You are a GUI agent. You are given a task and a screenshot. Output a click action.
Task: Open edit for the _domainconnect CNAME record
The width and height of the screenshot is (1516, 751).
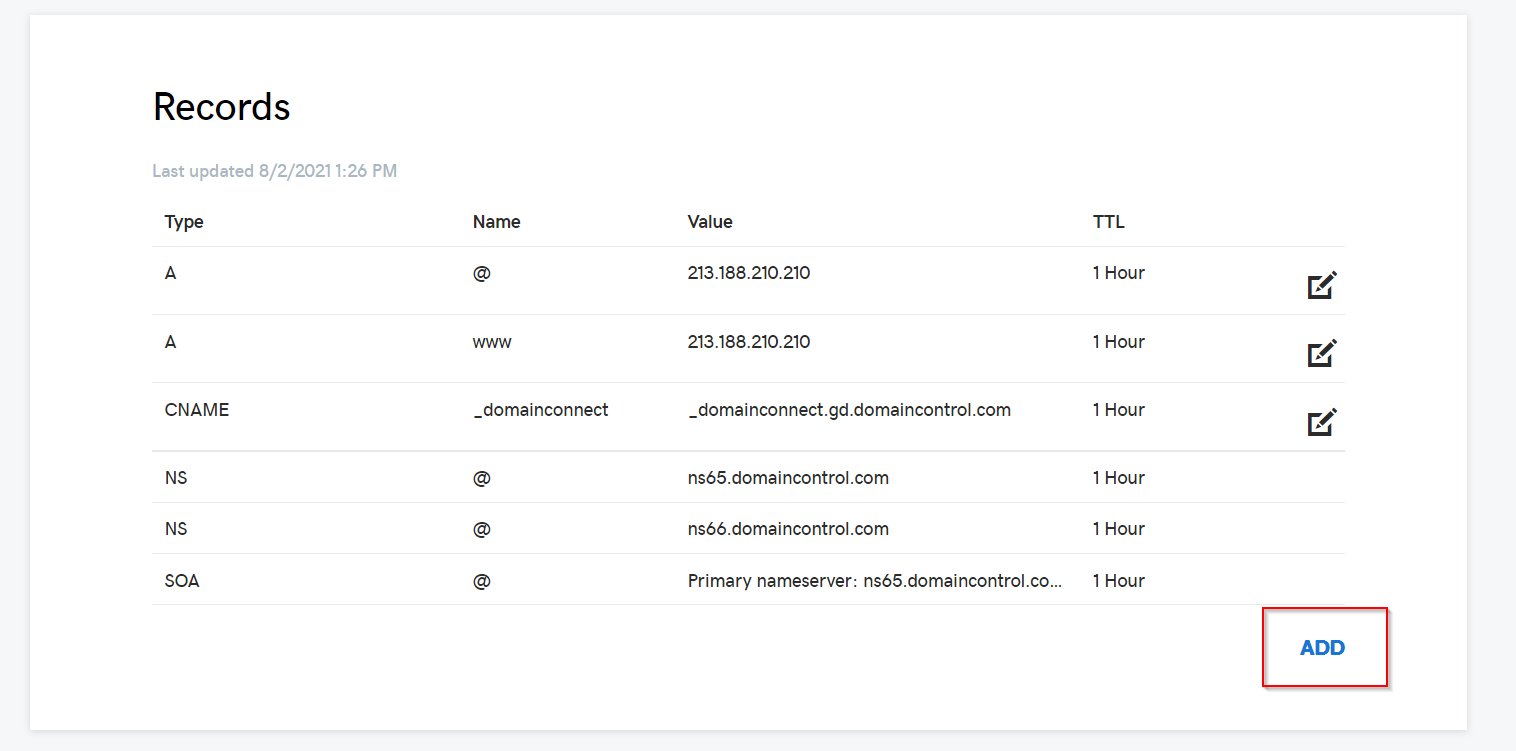point(1322,422)
